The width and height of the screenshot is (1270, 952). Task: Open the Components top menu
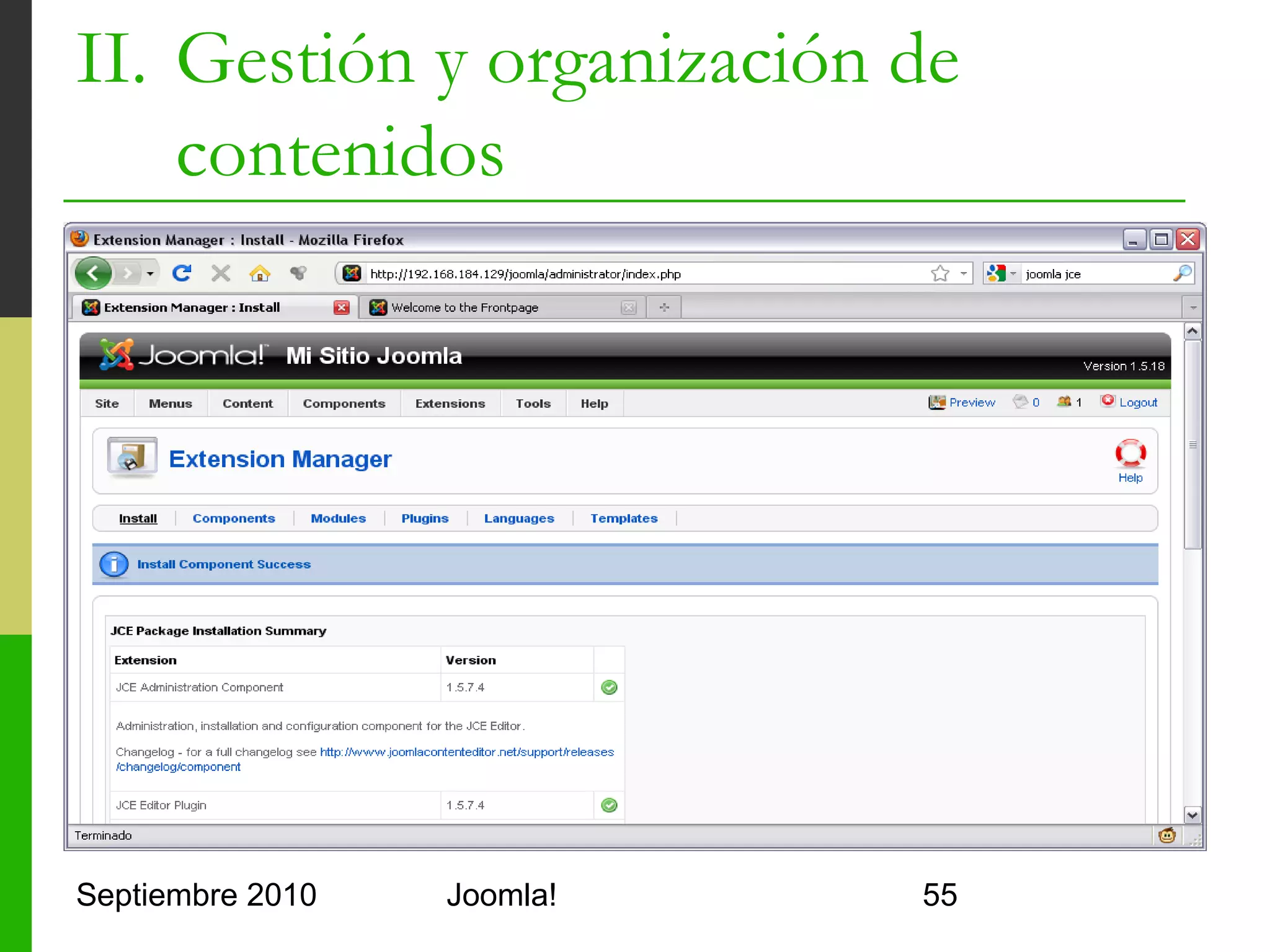(x=344, y=403)
